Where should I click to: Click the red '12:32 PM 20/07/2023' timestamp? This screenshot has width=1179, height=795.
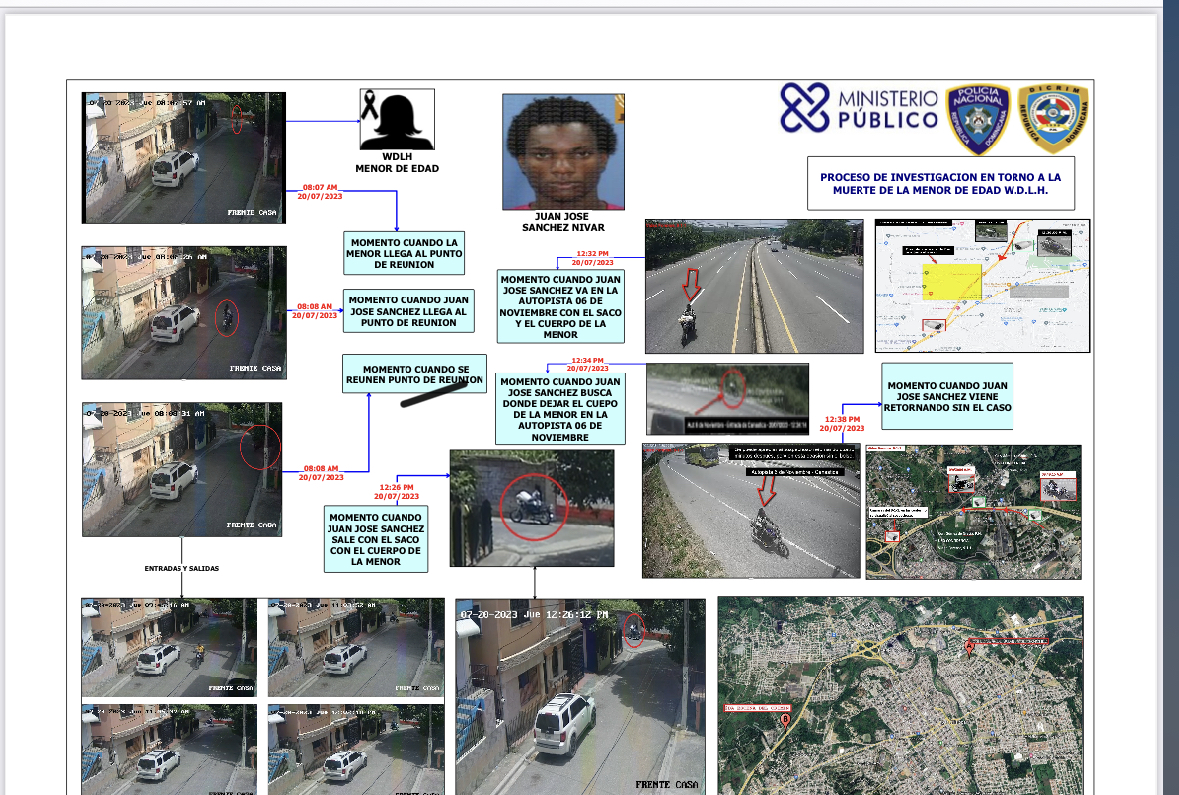pyautogui.click(x=593, y=258)
